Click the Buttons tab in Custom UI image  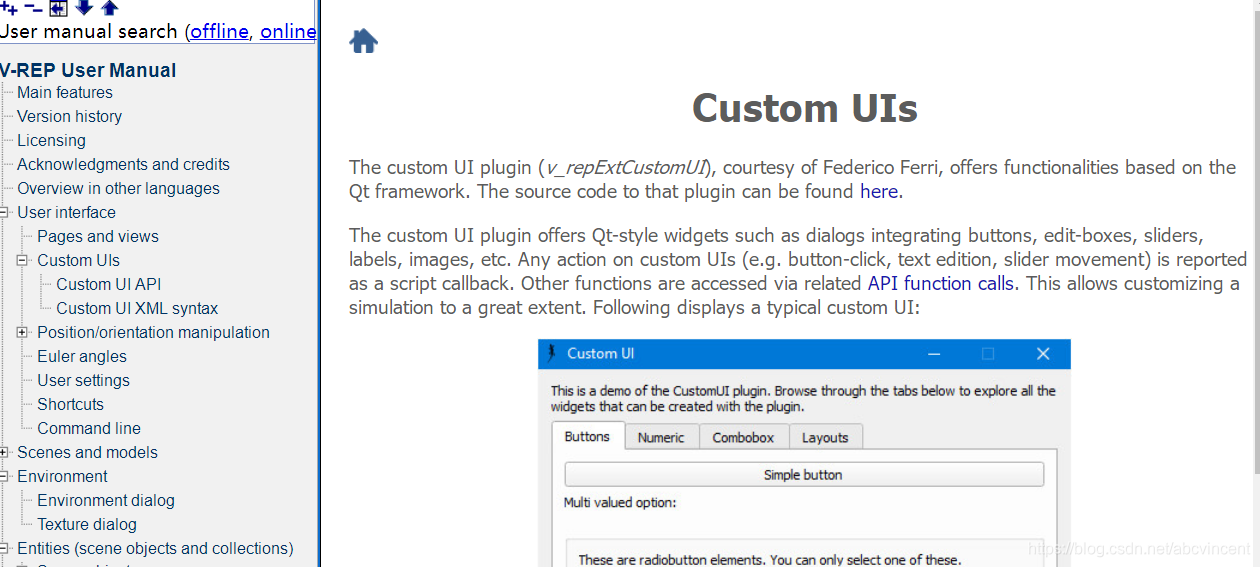point(587,436)
